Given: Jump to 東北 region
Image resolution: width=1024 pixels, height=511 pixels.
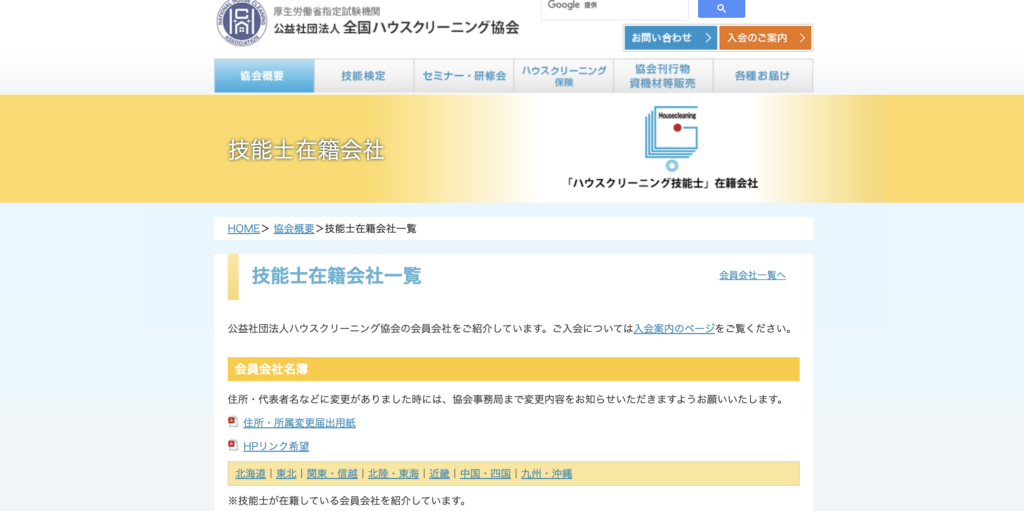Looking at the screenshot, I should pos(286,474).
